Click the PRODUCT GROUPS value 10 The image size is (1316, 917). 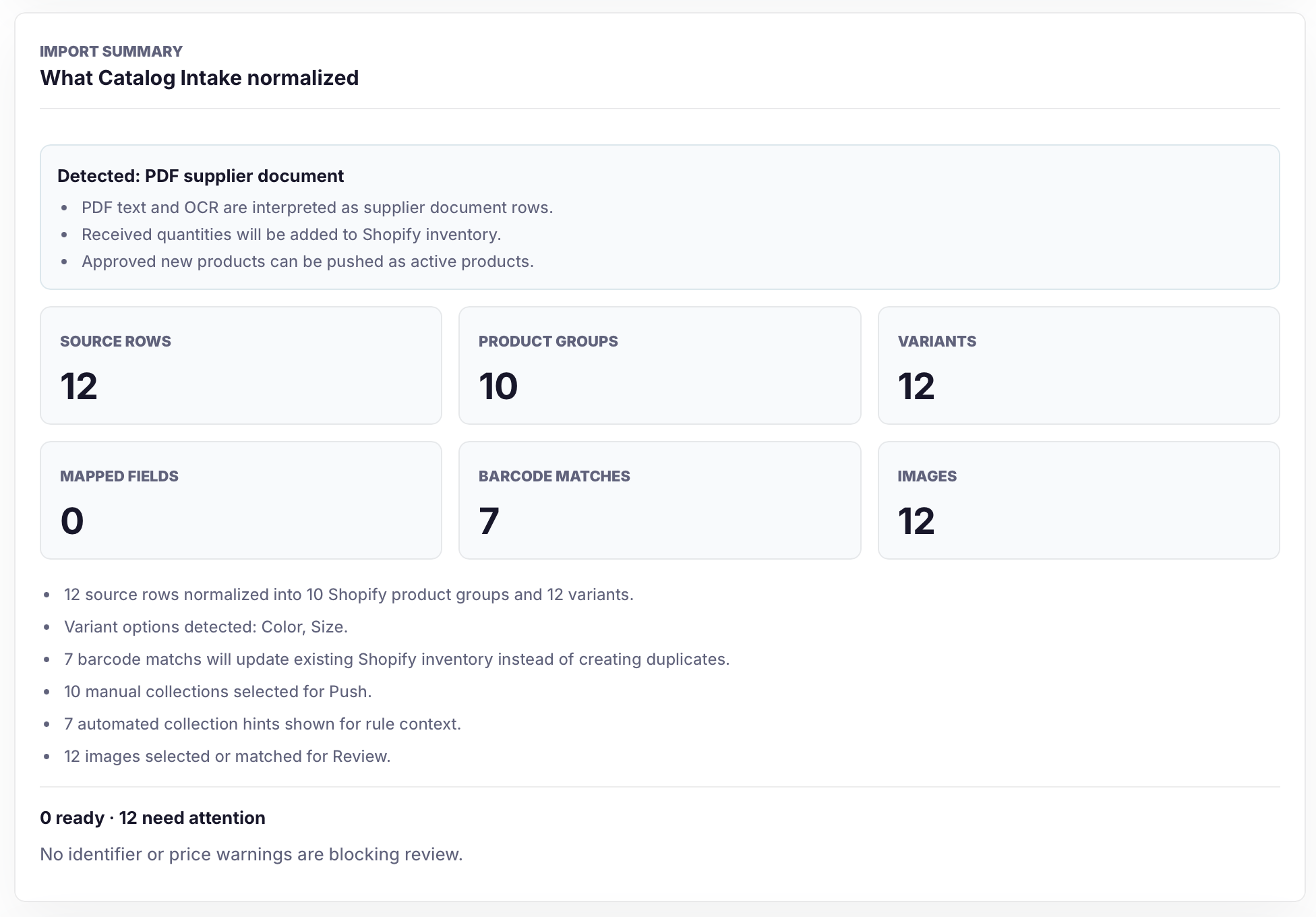(x=498, y=386)
